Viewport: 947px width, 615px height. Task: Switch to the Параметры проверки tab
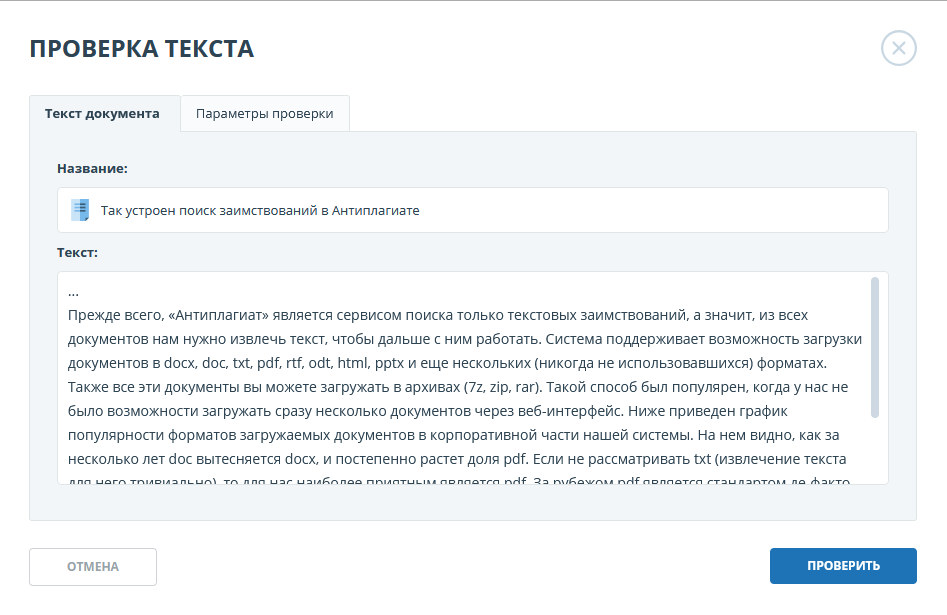click(264, 114)
